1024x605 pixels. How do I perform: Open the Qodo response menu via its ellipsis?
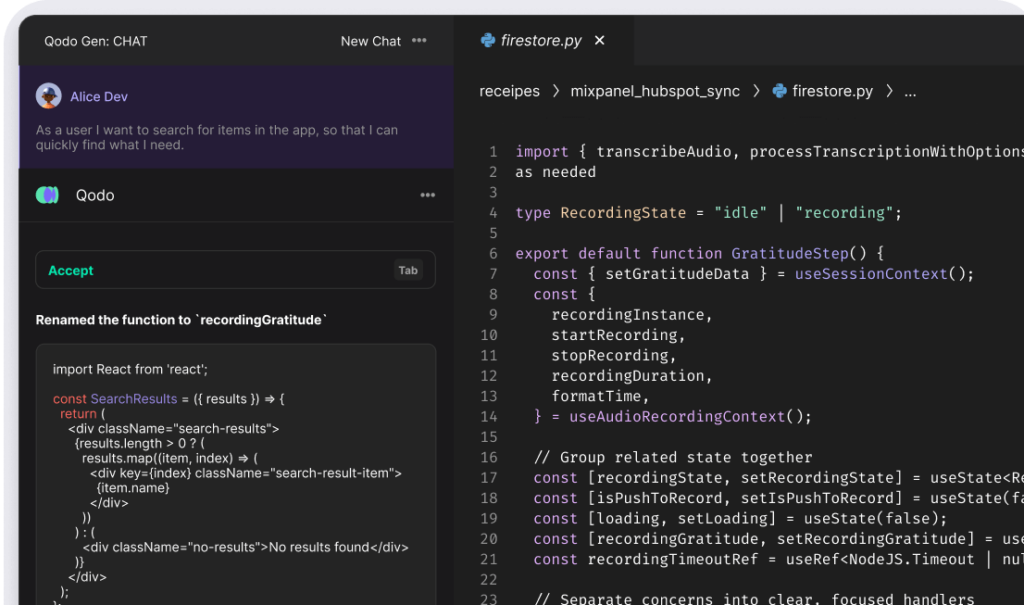tap(427, 195)
